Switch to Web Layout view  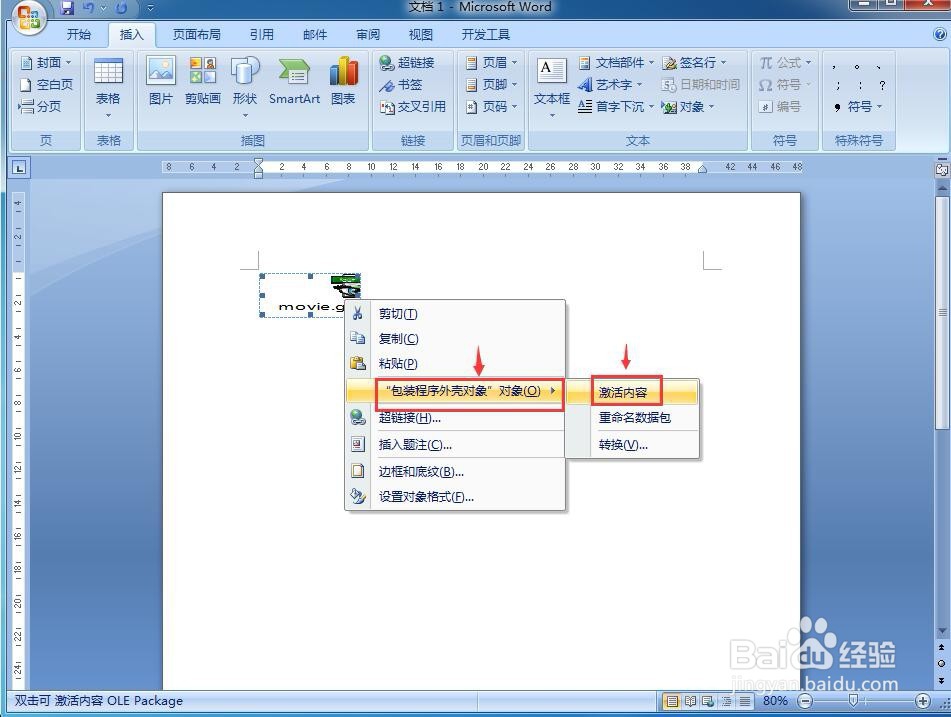pyautogui.click(x=708, y=701)
